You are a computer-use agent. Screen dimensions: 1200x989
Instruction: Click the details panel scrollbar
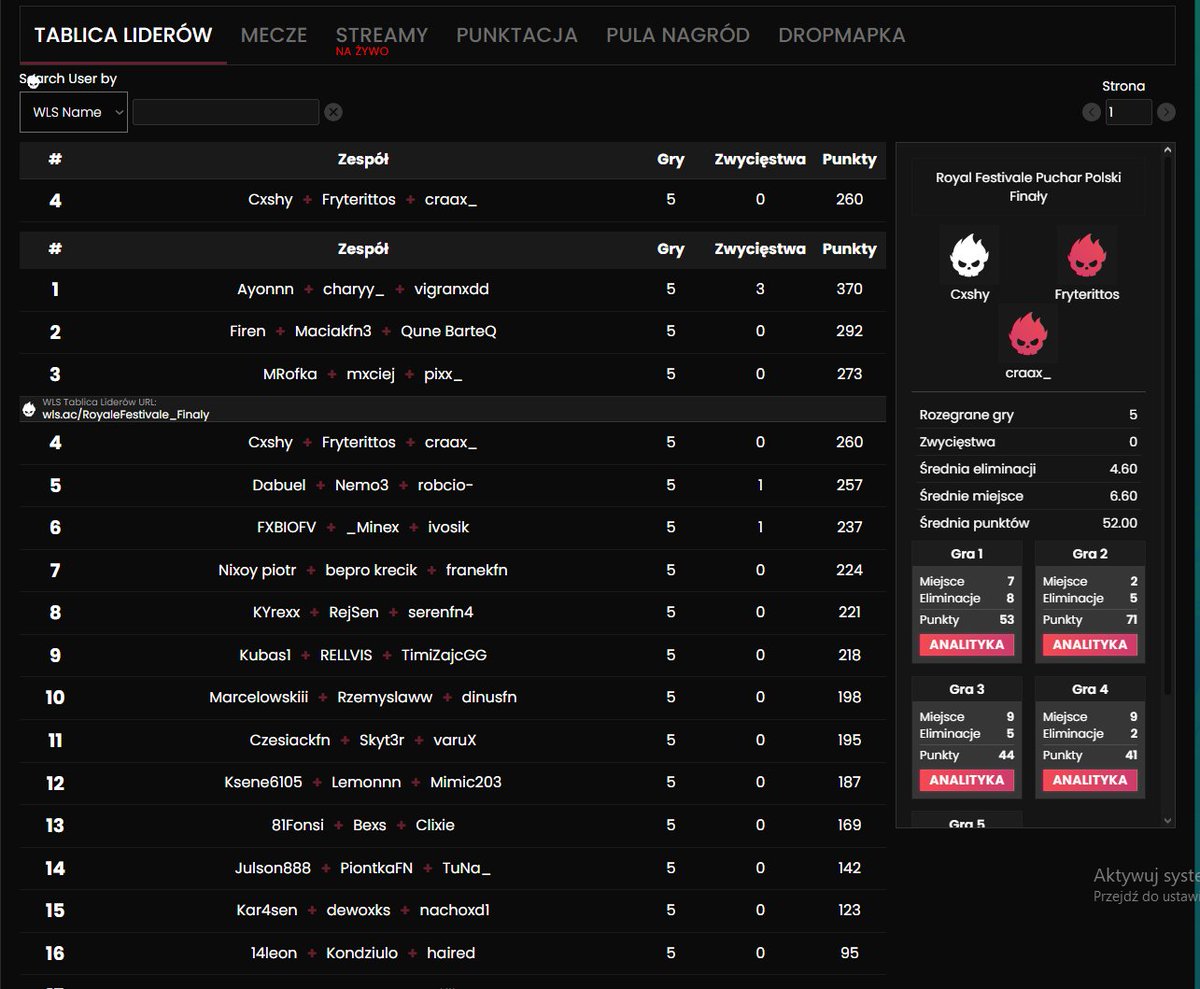tap(1167, 426)
